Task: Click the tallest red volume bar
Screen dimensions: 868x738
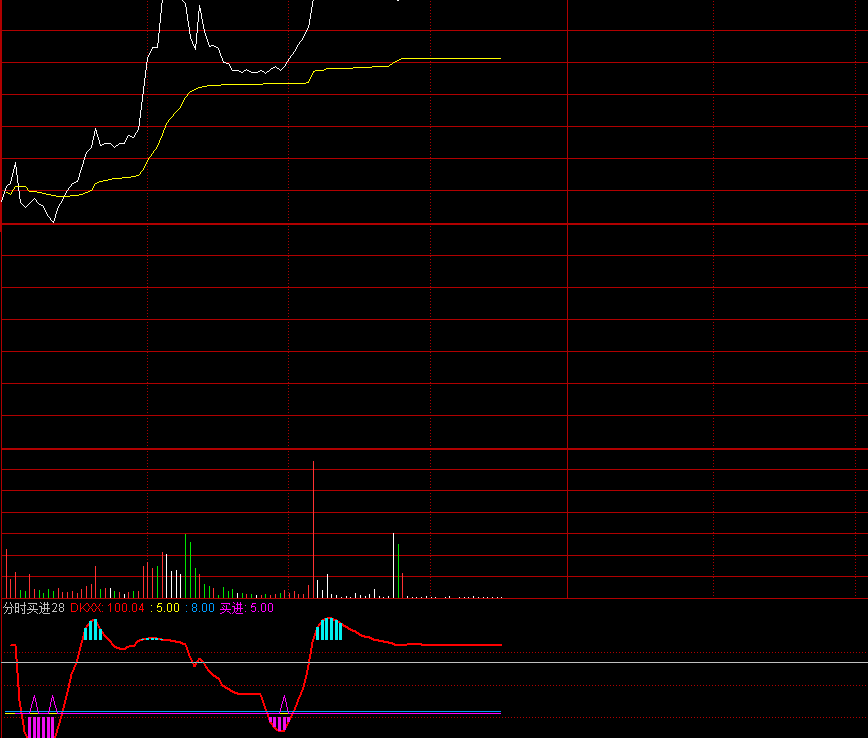Action: click(x=313, y=529)
